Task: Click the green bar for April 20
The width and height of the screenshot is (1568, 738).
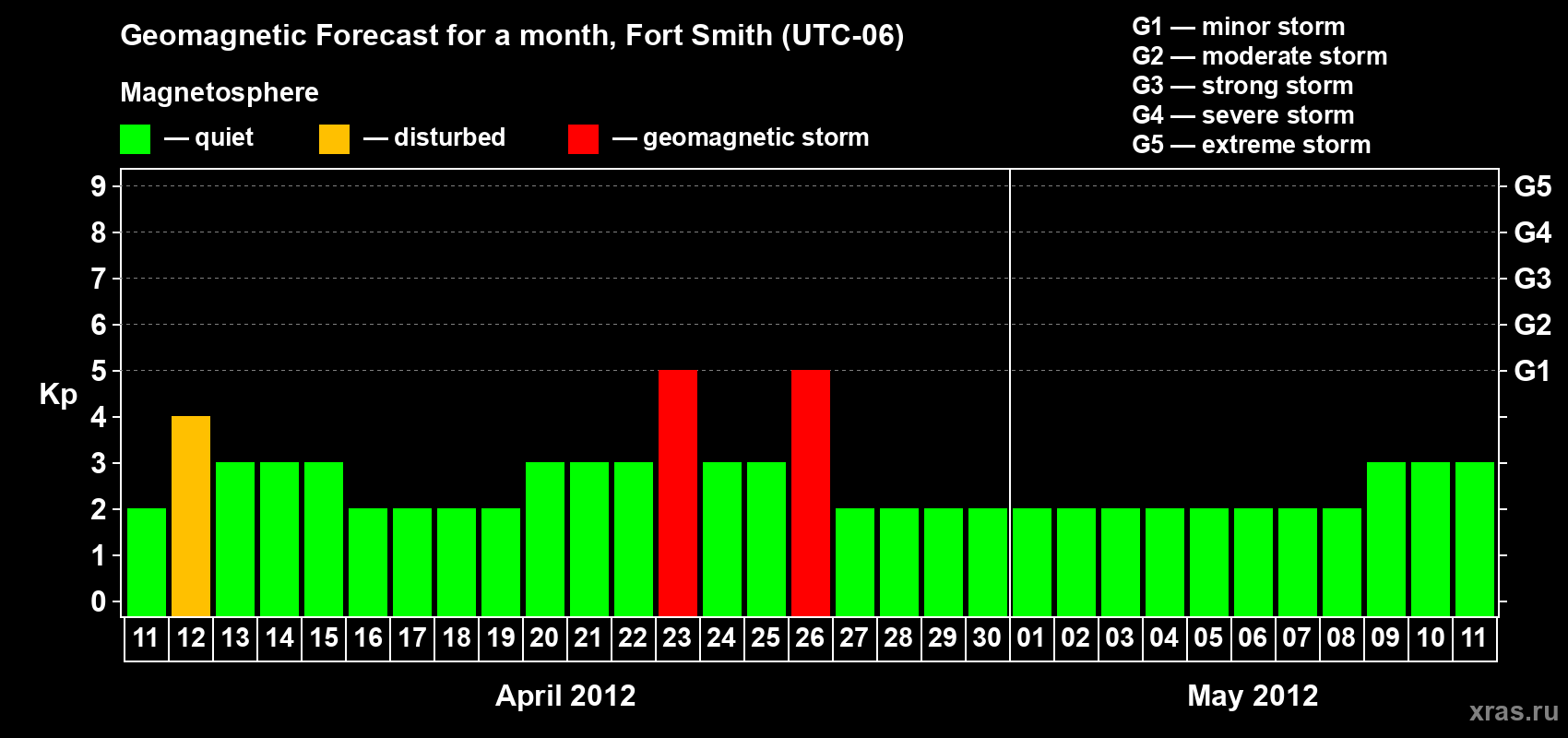Action: (545, 539)
